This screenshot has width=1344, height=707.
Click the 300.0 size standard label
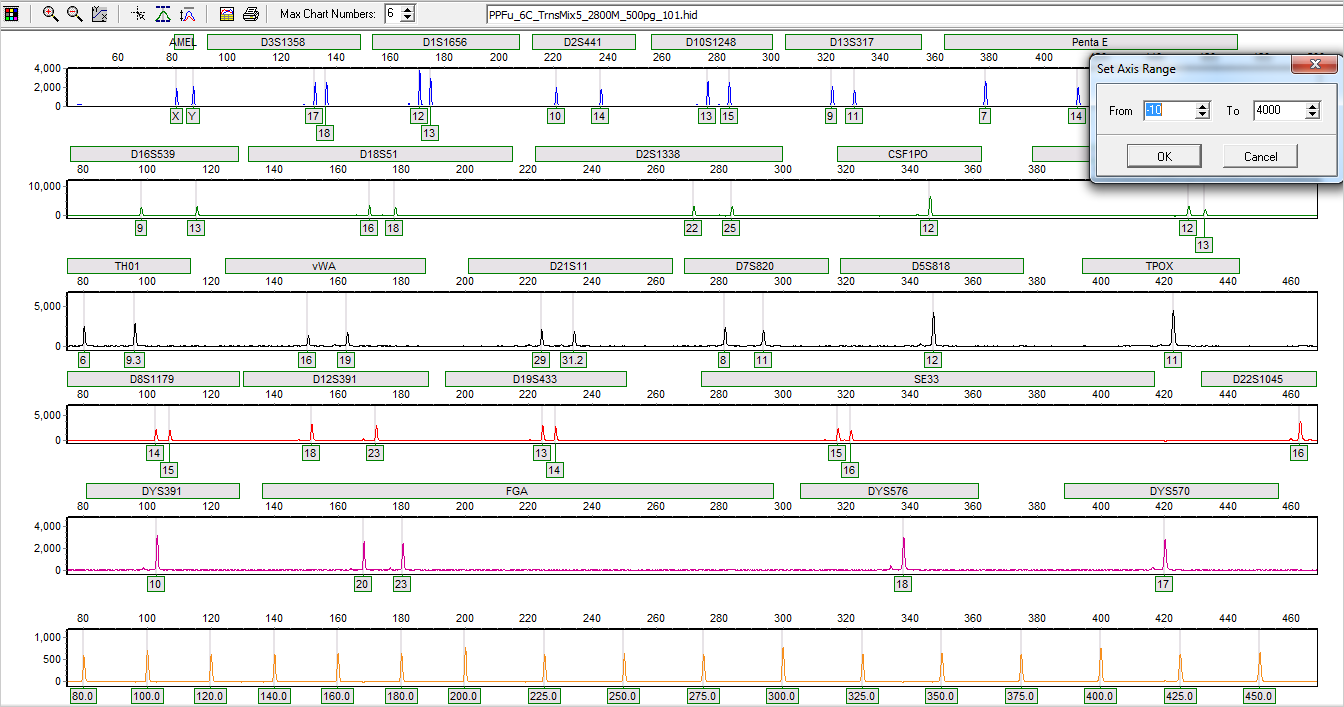coord(781,696)
